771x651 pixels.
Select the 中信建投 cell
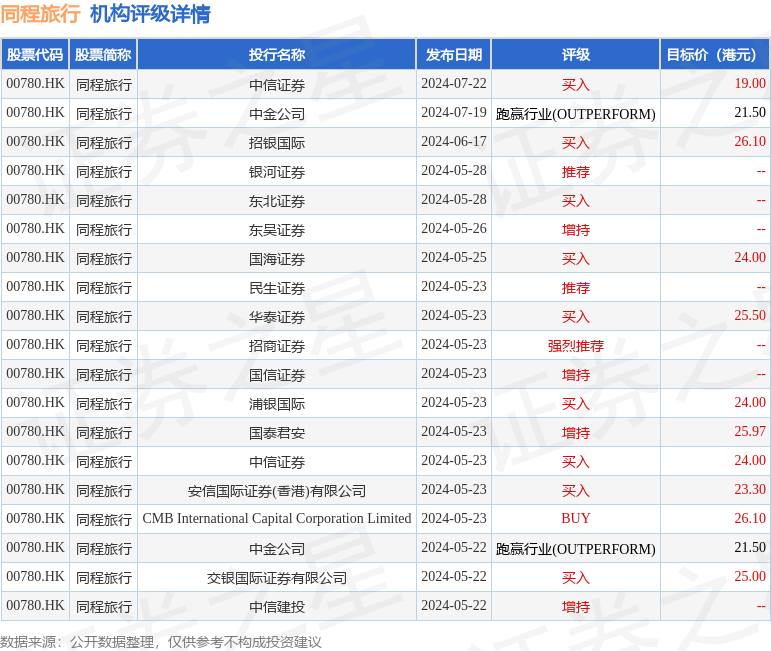click(x=277, y=607)
